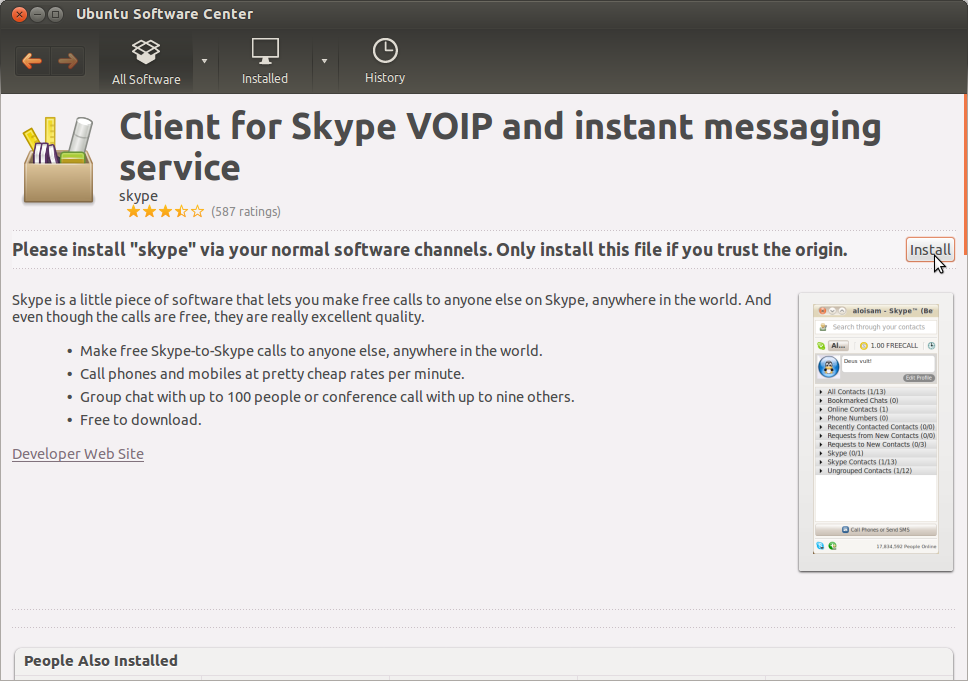968x681 pixels.
Task: Click the People Also Installed header
Action: pyautogui.click(x=101, y=661)
